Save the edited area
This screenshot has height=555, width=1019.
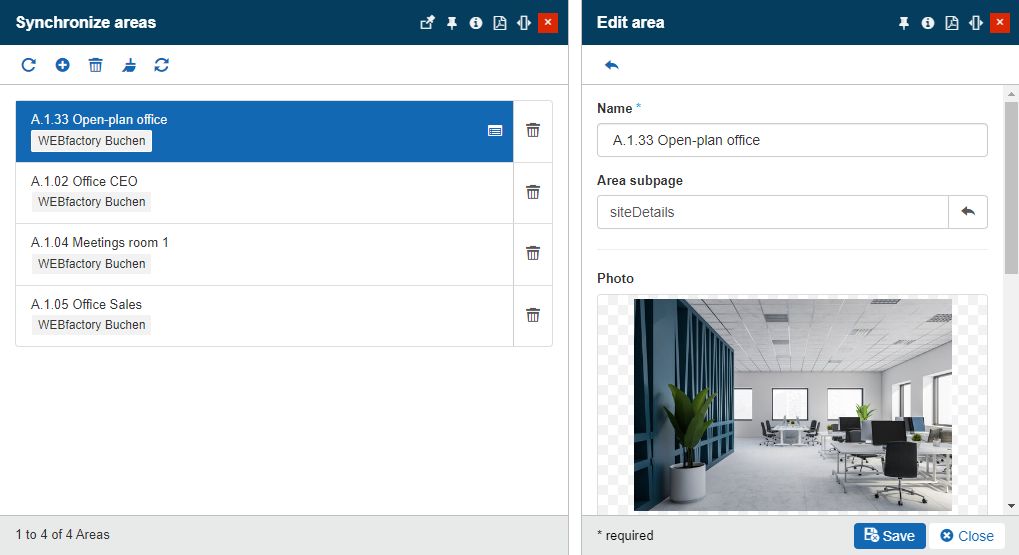[889, 536]
